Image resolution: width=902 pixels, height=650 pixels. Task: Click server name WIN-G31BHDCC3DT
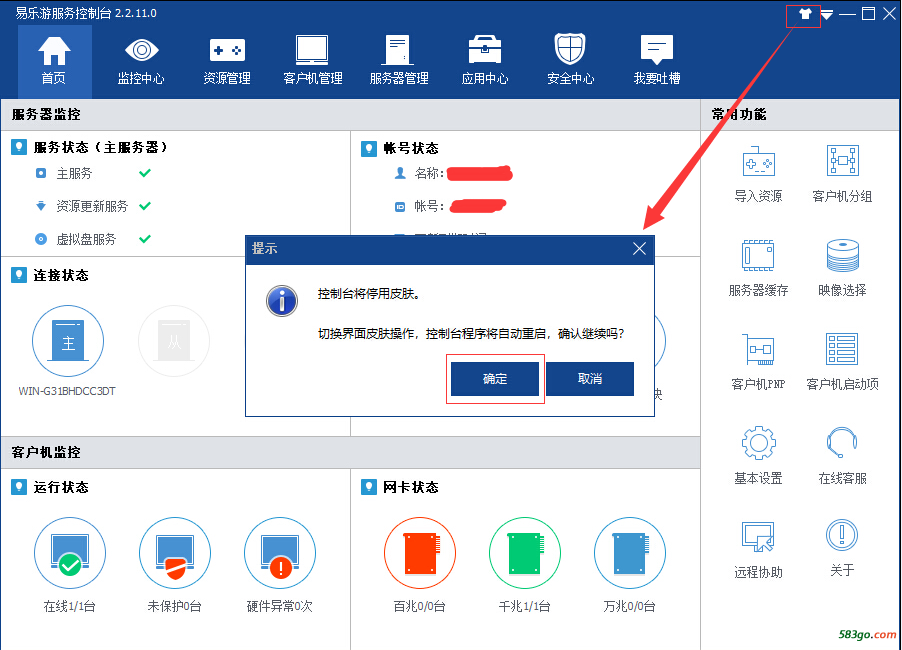pyautogui.click(x=67, y=391)
